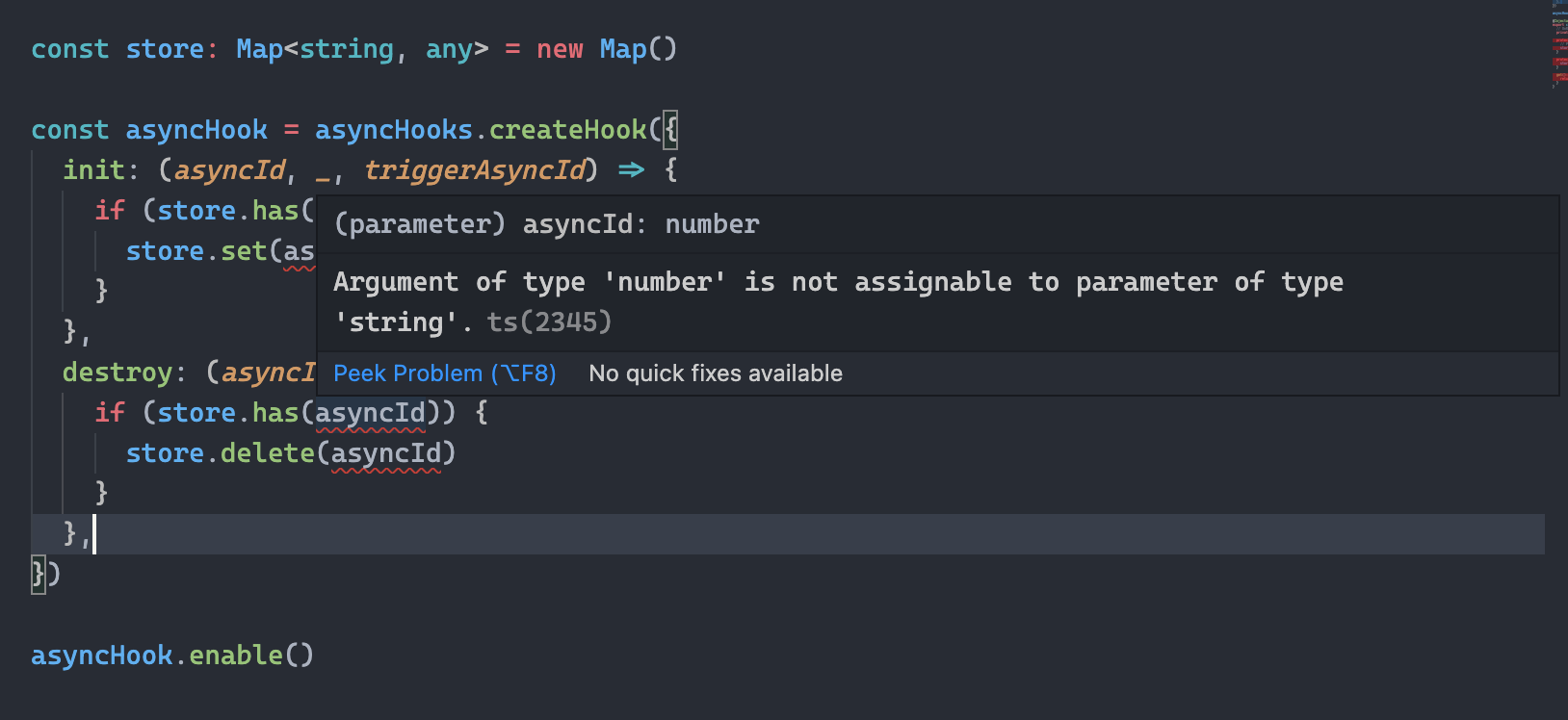Click the 'new' keyword on the Map line
Viewport: 1568px width, 720px height.
tap(560, 49)
